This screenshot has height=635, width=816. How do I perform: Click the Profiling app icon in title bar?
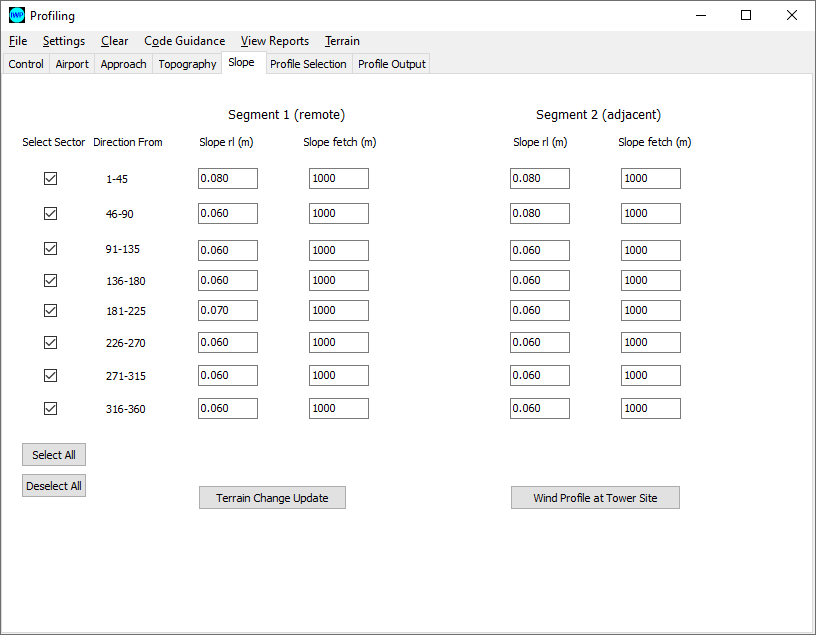pos(16,15)
